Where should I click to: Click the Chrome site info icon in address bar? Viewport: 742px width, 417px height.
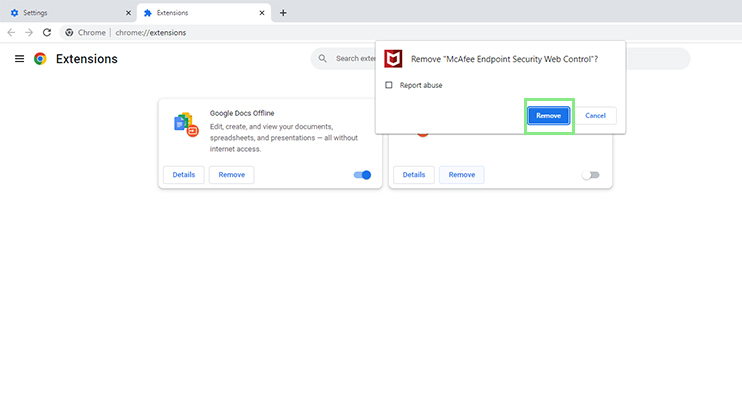coord(70,32)
